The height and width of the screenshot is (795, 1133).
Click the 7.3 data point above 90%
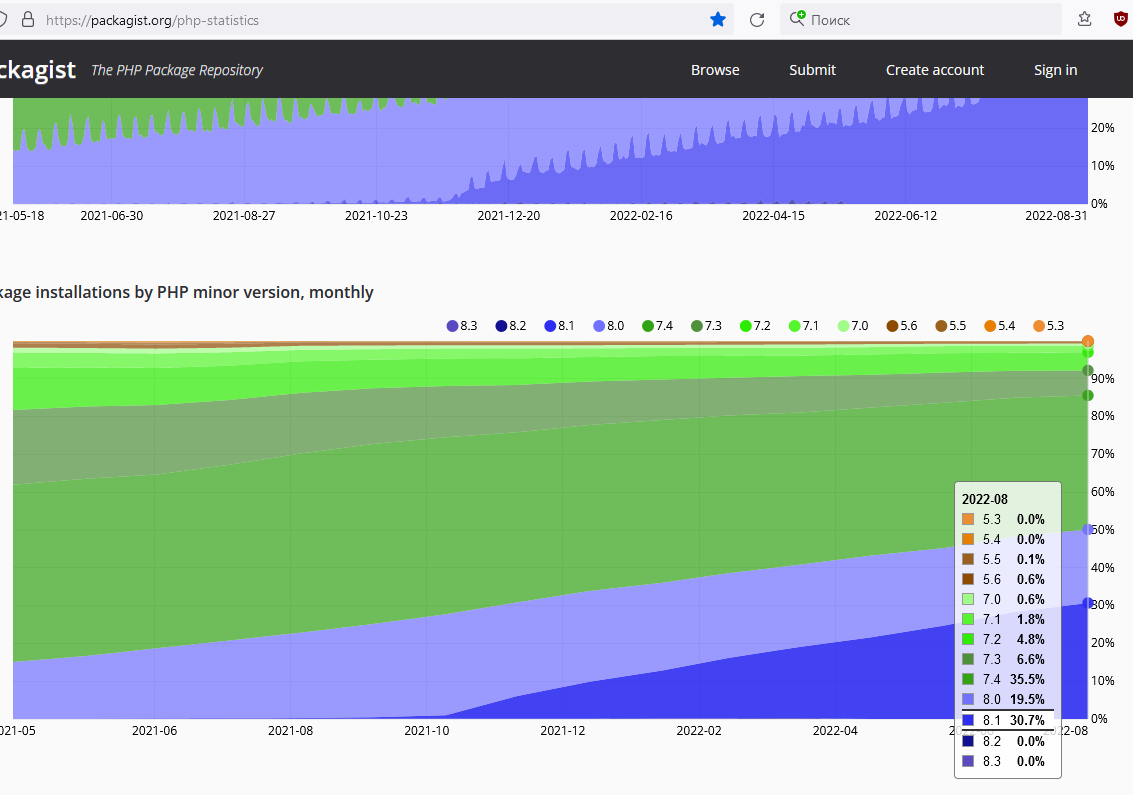[1087, 371]
